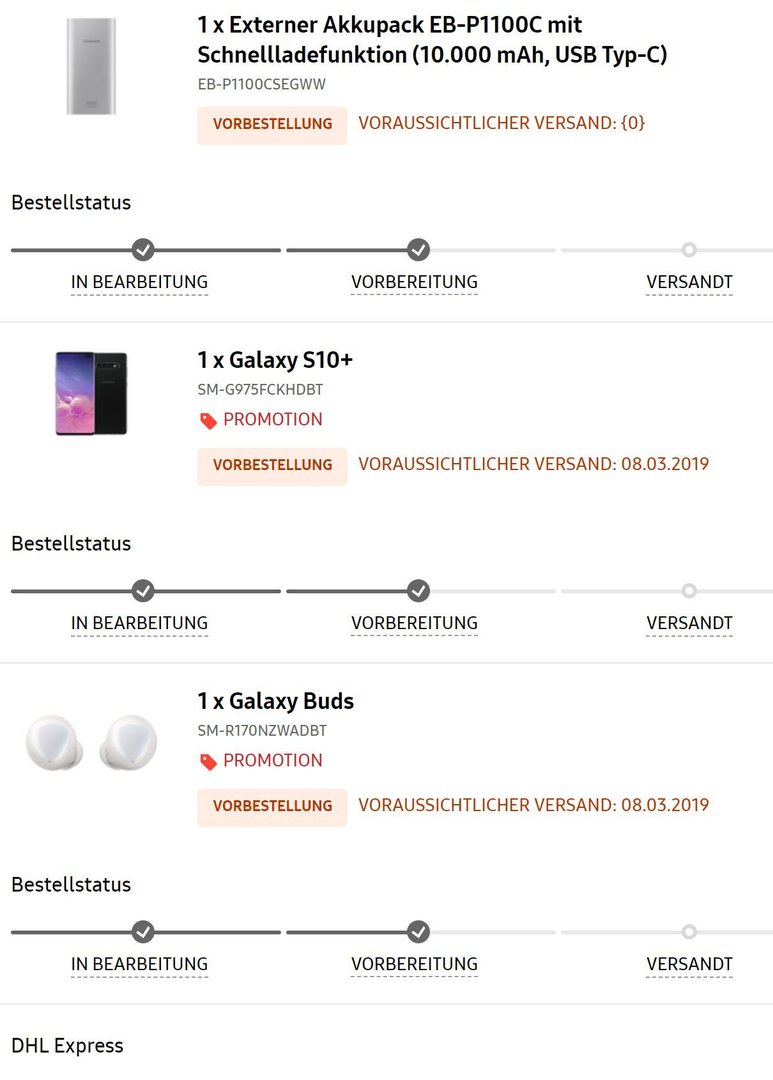Screen dimensions: 773x1080
Task: Click the red promotion tag icon under Galaxy S10+
Action: click(208, 420)
